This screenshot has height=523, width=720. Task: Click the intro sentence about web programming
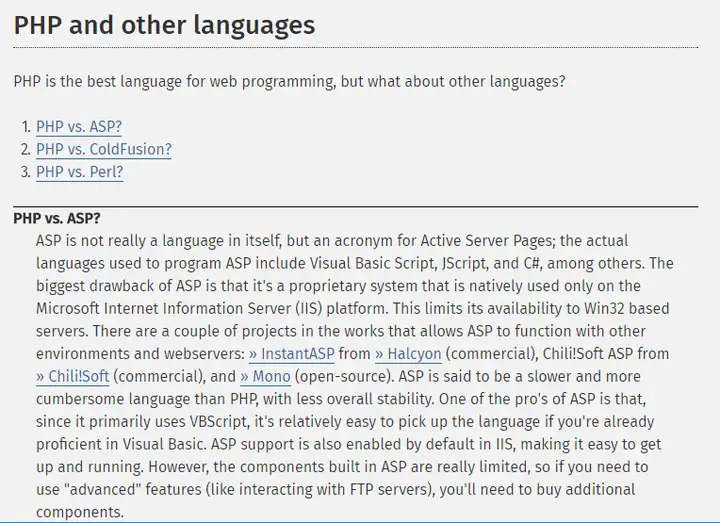click(x=289, y=82)
